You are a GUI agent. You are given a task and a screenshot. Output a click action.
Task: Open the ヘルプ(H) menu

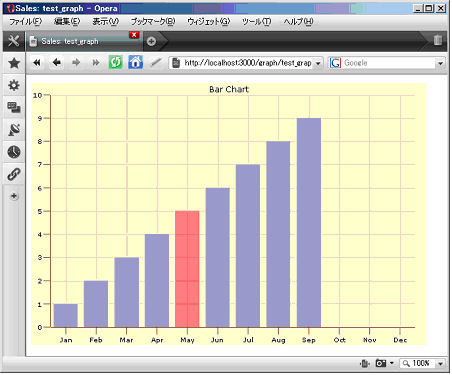point(299,22)
